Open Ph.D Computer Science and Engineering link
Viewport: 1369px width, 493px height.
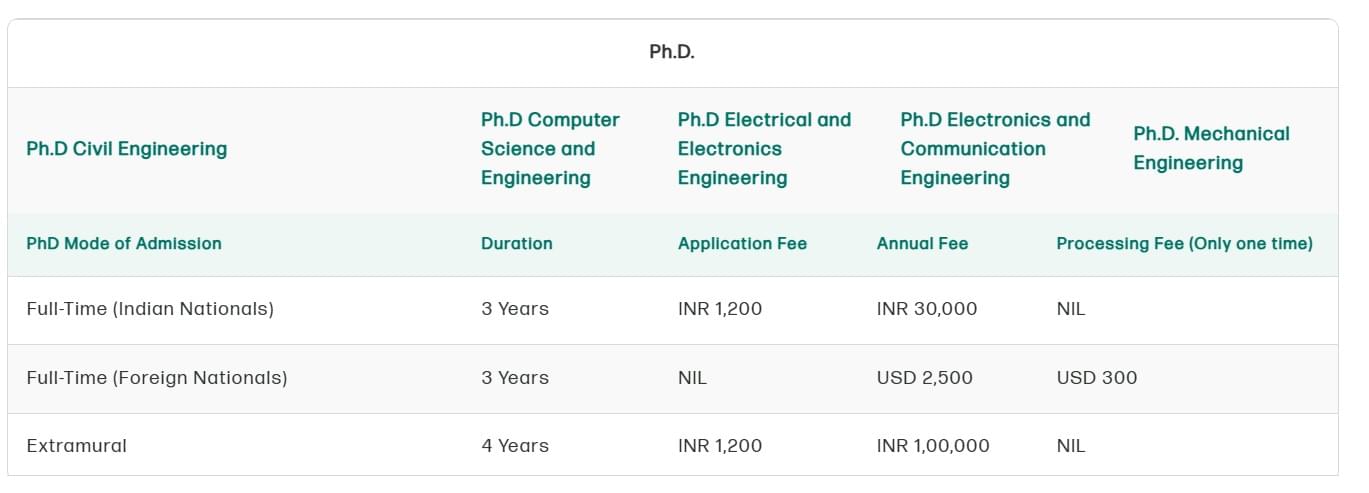(550, 149)
